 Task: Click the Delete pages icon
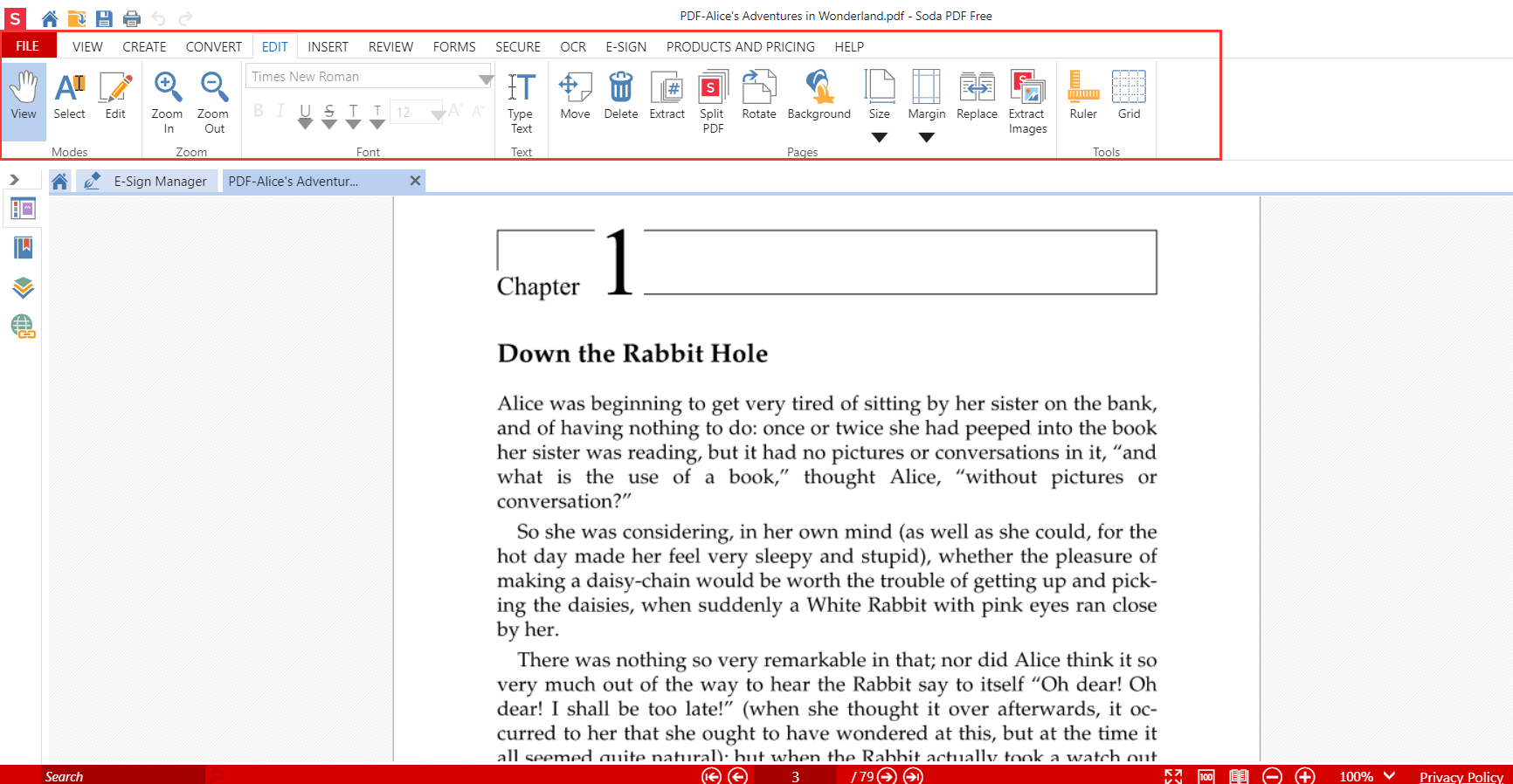tap(620, 96)
